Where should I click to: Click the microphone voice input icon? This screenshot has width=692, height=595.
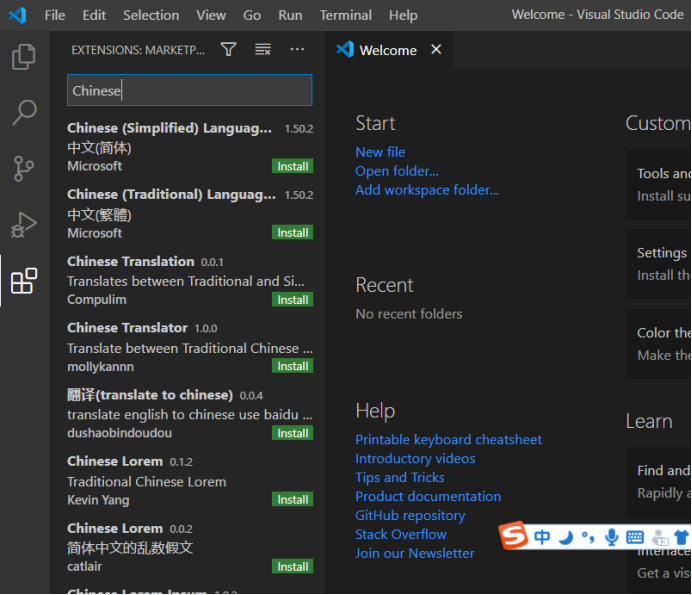pos(612,537)
